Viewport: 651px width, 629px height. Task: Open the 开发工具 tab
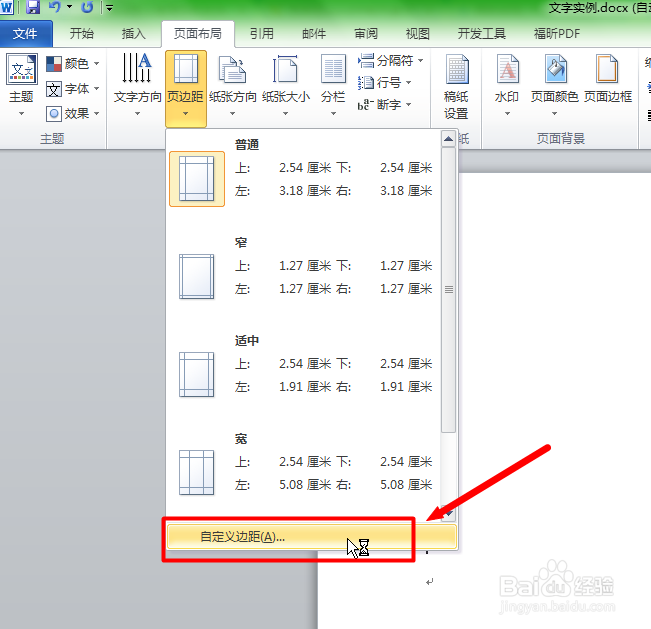(482, 34)
